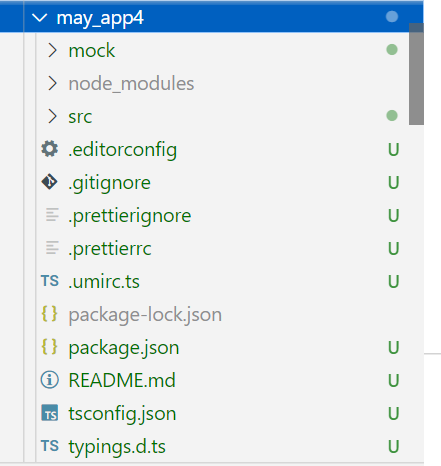The image size is (441, 466).
Task: Click the TS icon next to .umirc.ts
Action: click(x=50, y=281)
